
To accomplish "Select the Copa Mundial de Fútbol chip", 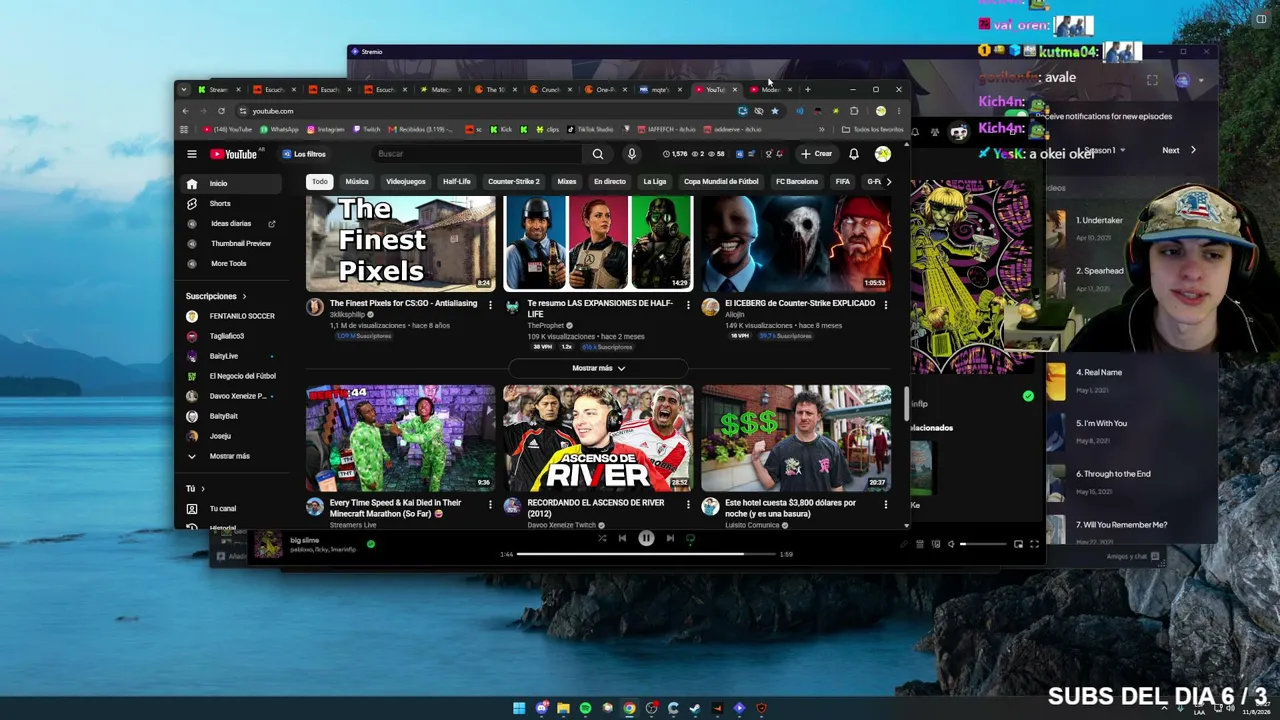I will pos(721,182).
